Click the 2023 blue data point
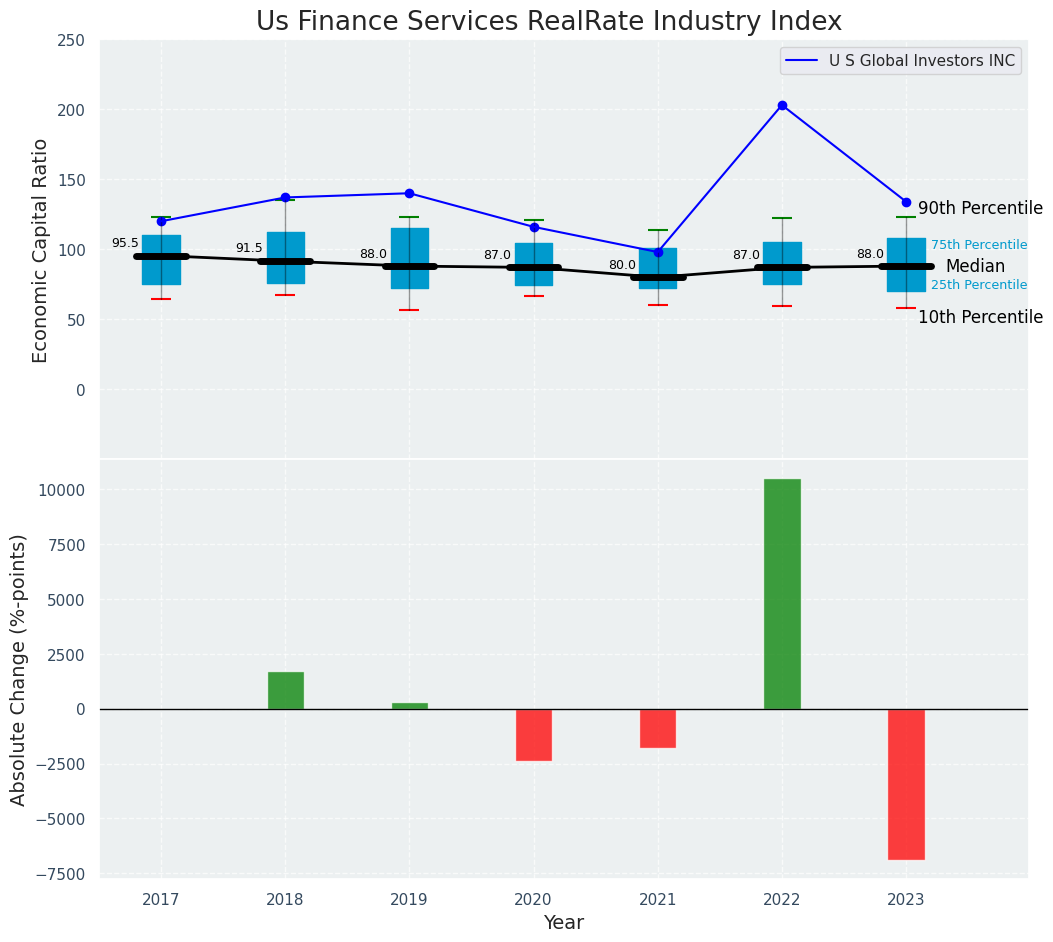1053x942 pixels. coord(906,202)
